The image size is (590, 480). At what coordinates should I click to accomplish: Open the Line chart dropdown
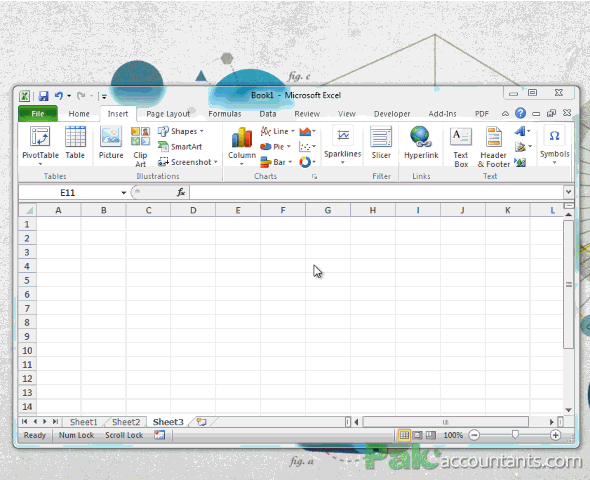click(x=277, y=131)
